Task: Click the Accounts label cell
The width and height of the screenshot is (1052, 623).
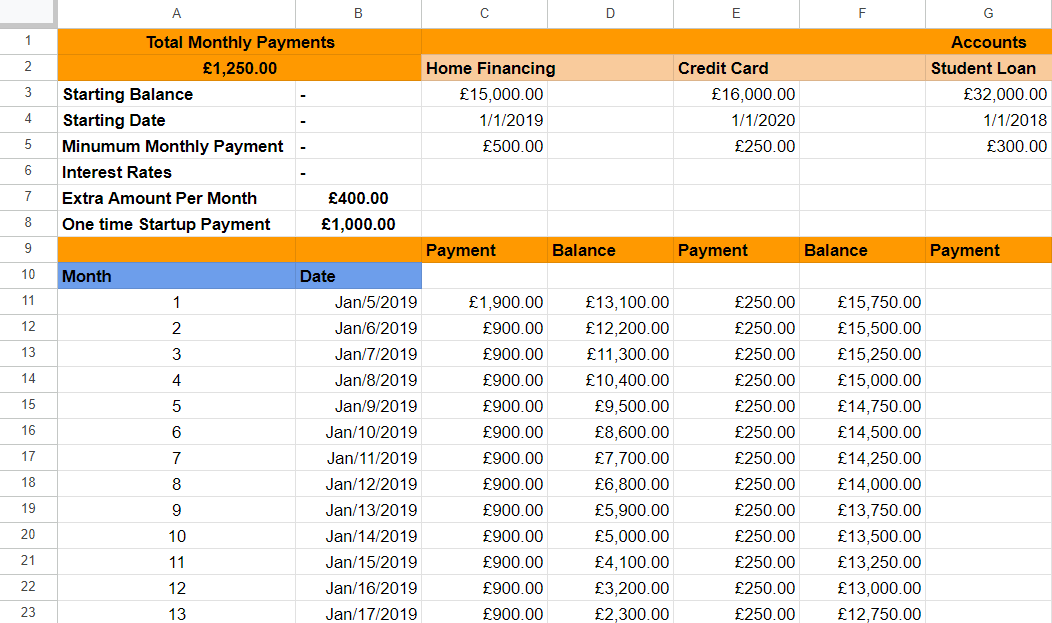Action: pyautogui.click(x=988, y=42)
